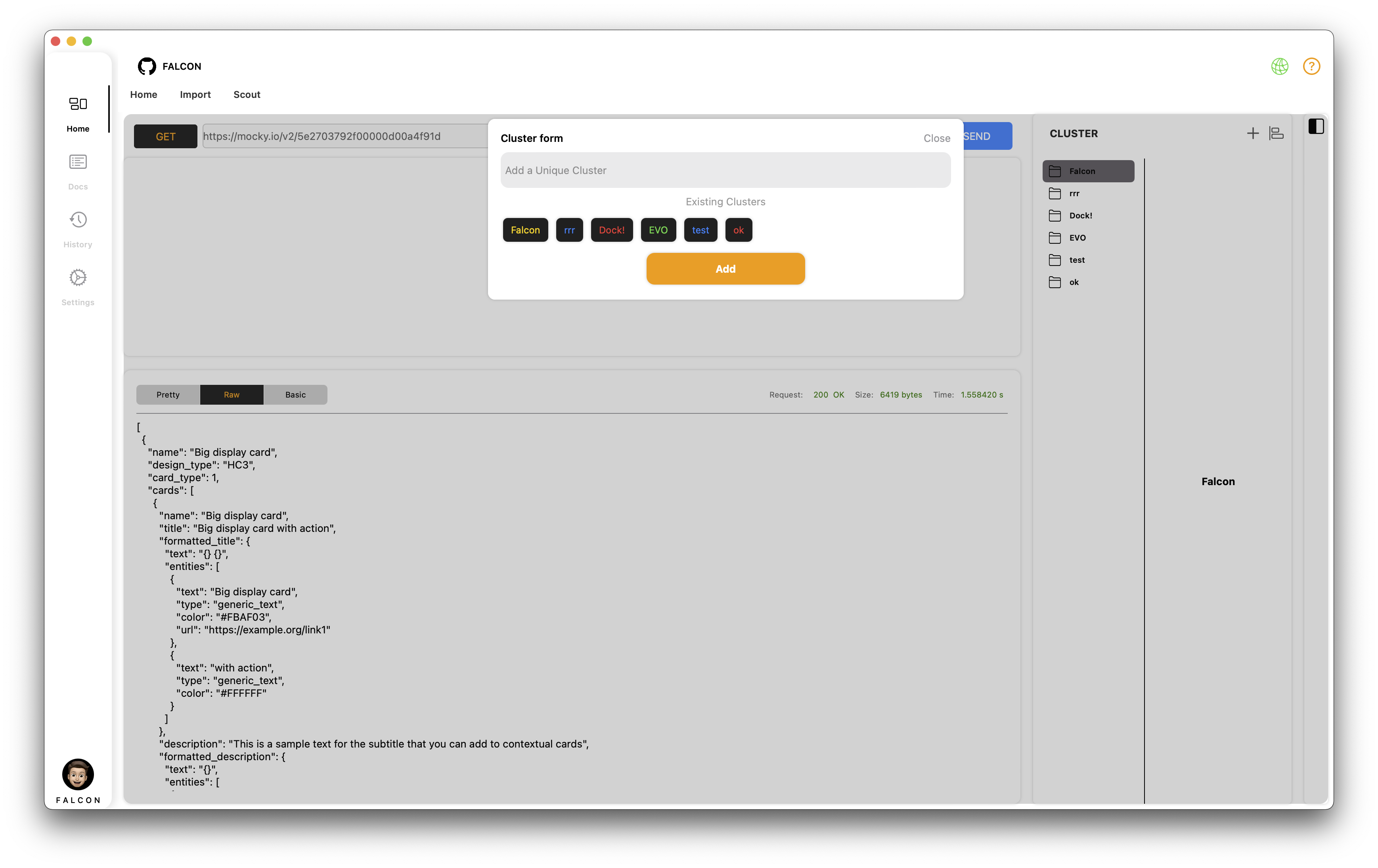Add a new cluster using the plus icon
Screen dimensions: 1378x868
[1253, 133]
